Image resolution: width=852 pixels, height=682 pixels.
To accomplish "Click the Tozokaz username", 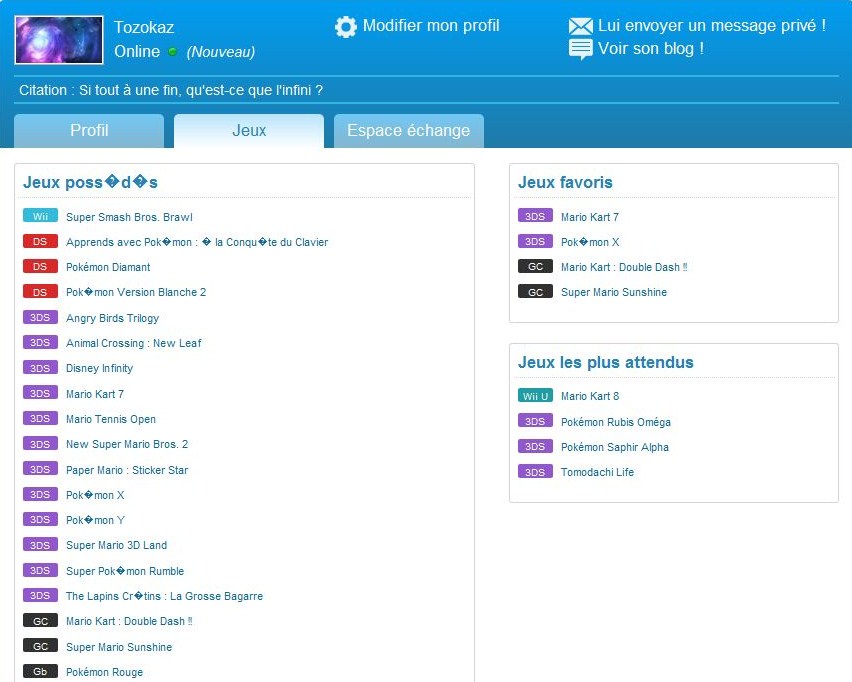I will (144, 27).
